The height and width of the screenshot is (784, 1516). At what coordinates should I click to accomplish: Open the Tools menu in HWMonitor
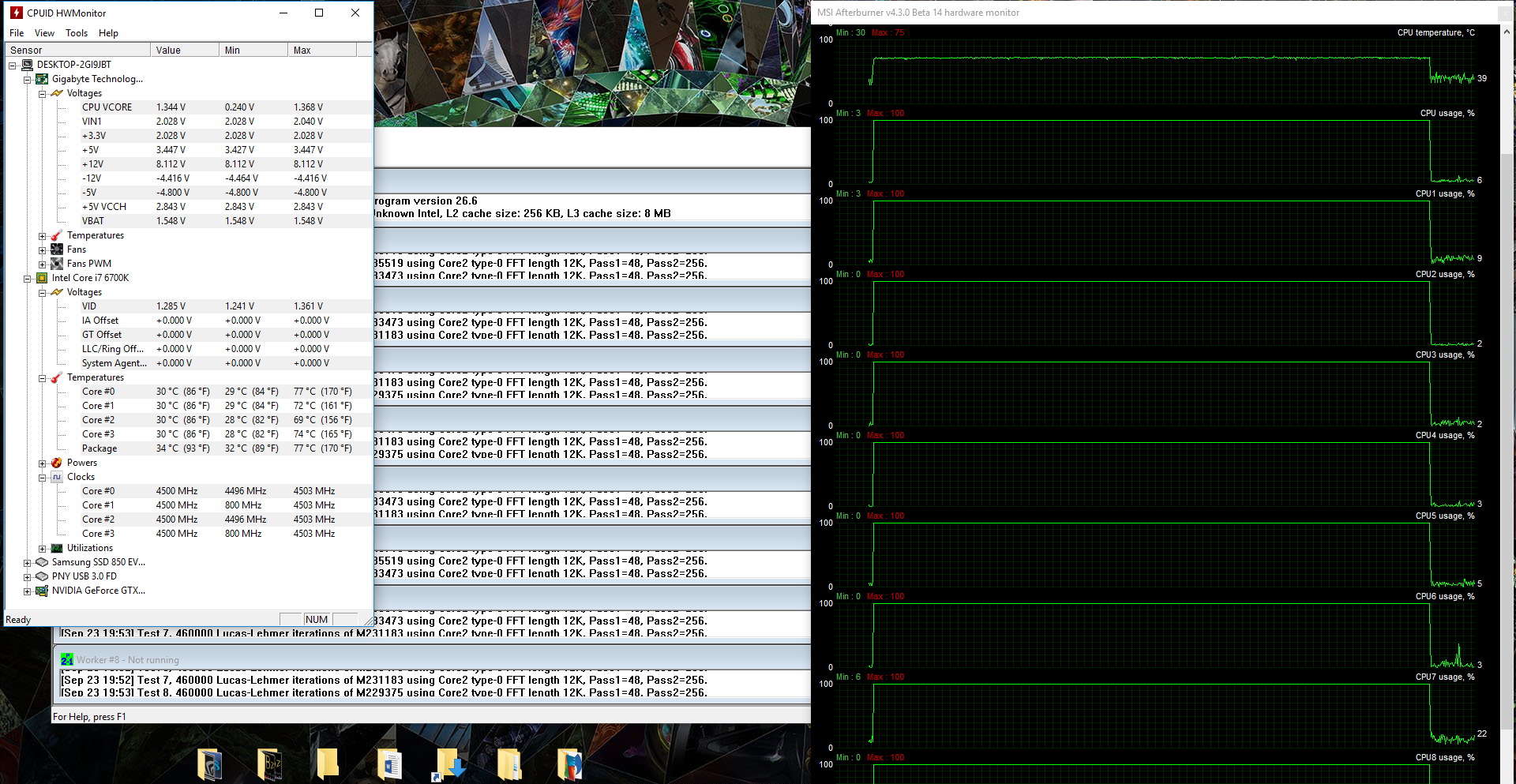(x=77, y=33)
